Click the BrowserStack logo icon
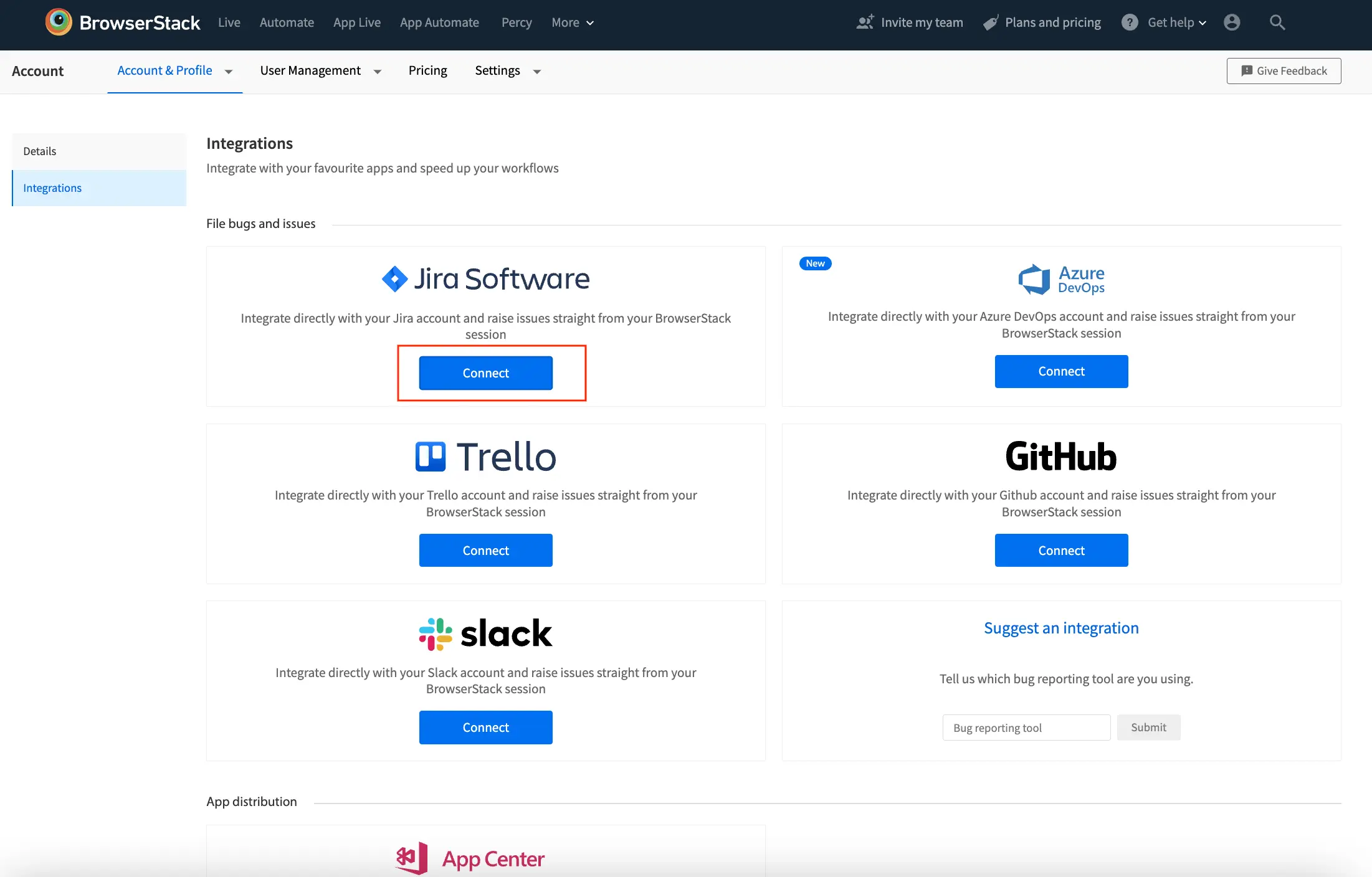 pos(59,22)
